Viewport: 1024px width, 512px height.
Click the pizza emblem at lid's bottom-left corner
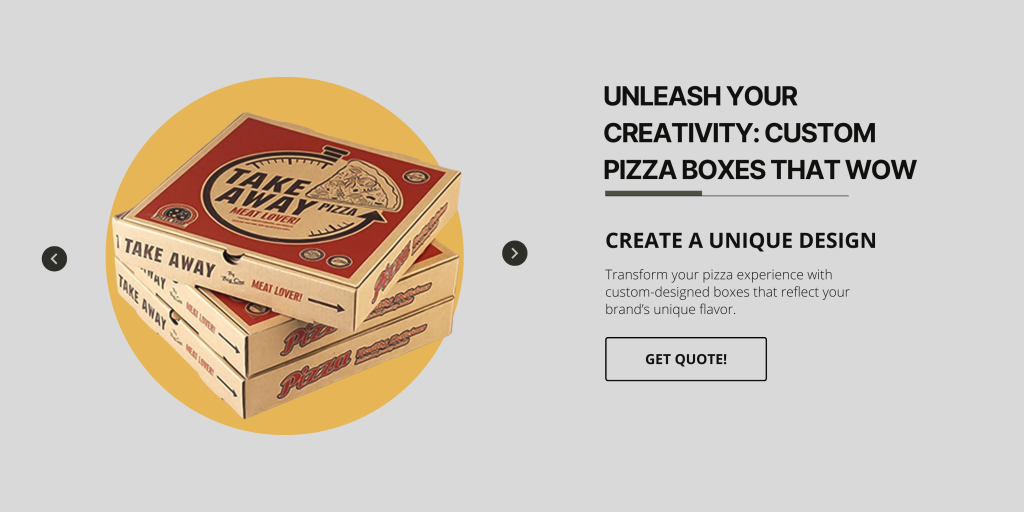coord(174,214)
